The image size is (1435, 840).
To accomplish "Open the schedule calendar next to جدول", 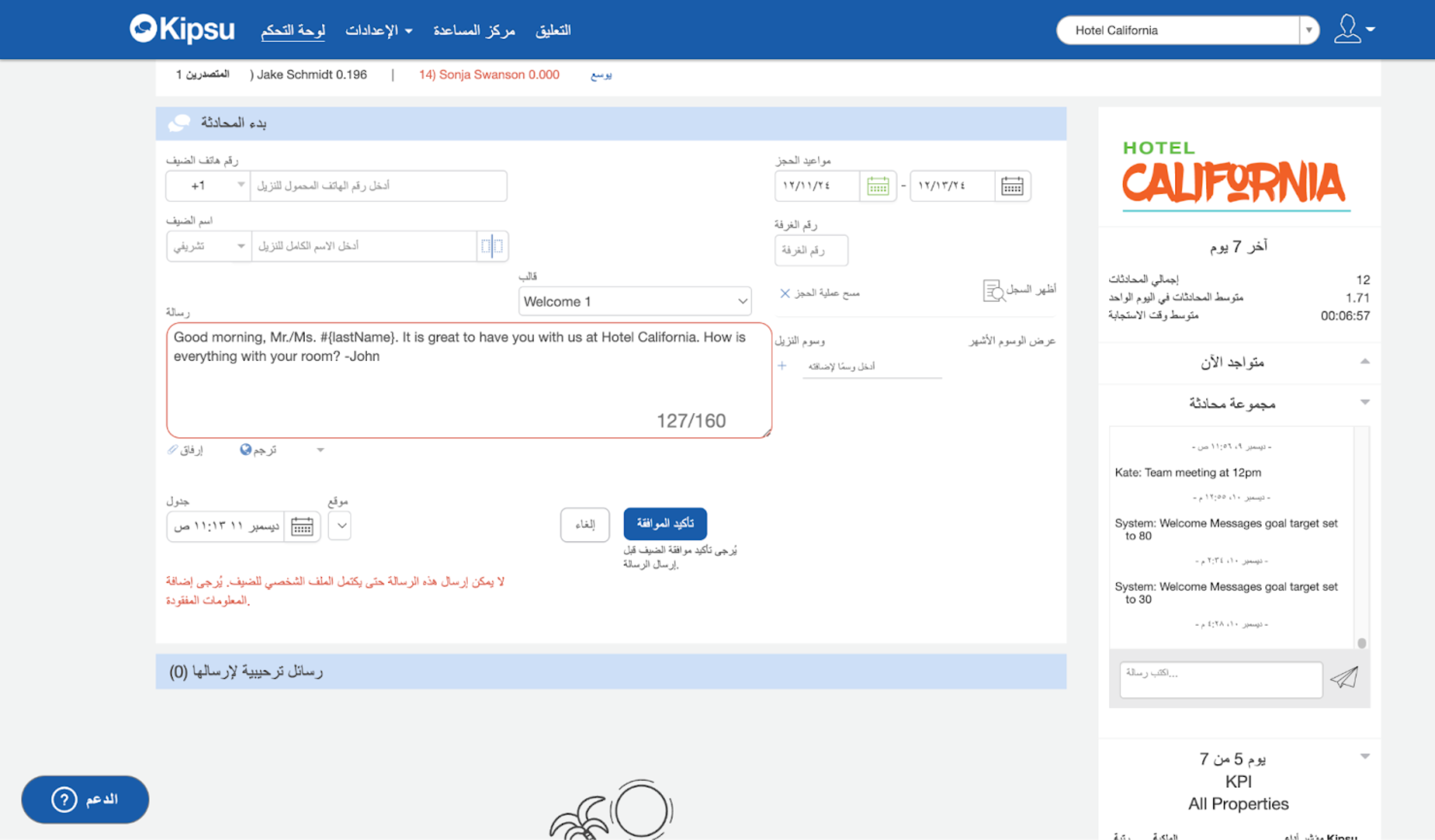I will [x=302, y=526].
